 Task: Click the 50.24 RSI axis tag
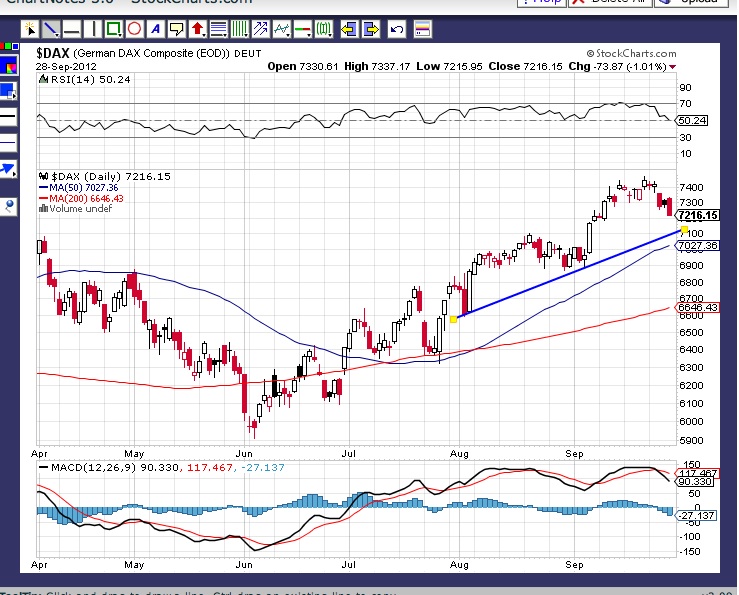coord(692,121)
